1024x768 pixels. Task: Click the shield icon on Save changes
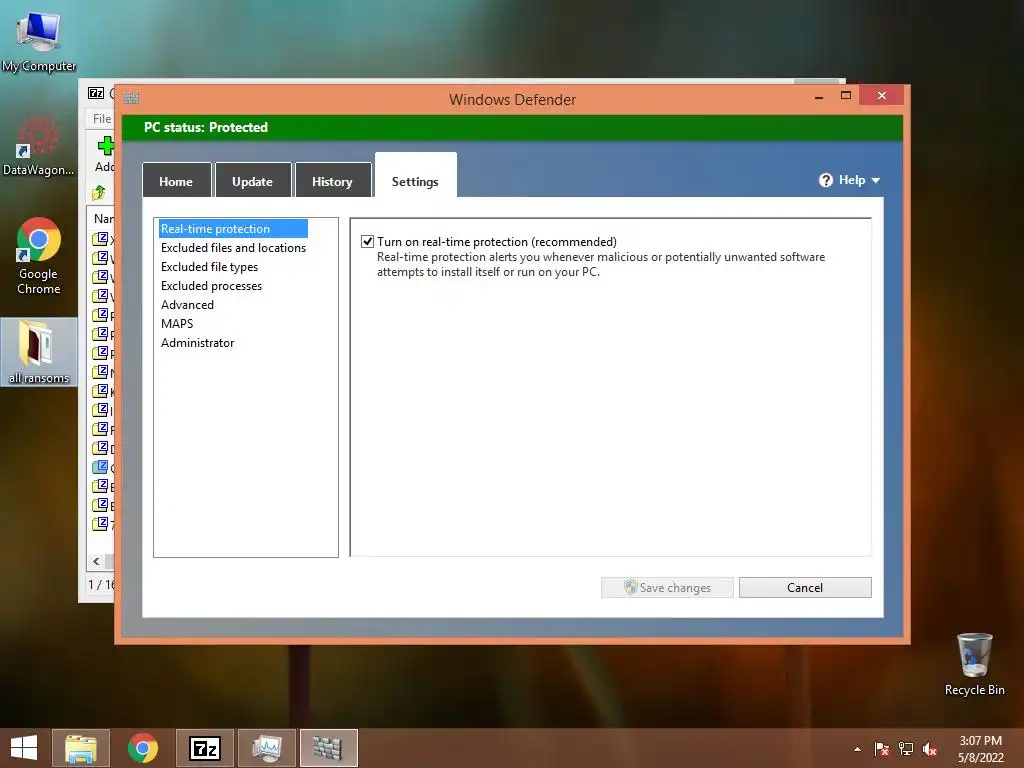(x=630, y=586)
